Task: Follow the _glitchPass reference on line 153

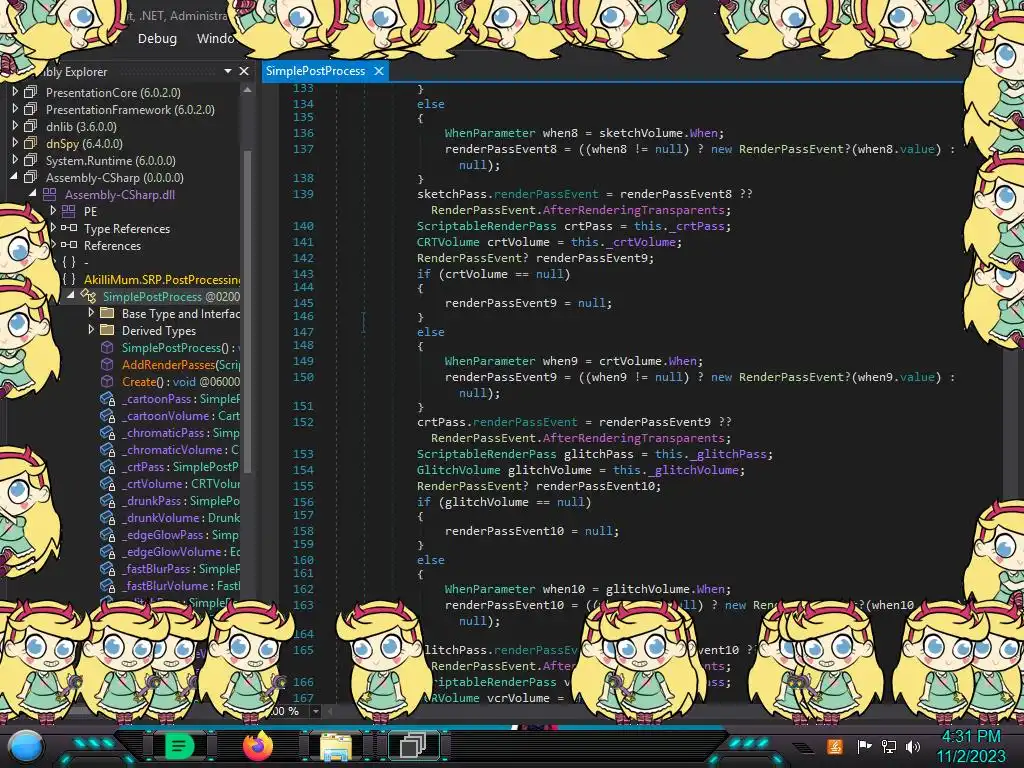Action: pyautogui.click(x=728, y=454)
